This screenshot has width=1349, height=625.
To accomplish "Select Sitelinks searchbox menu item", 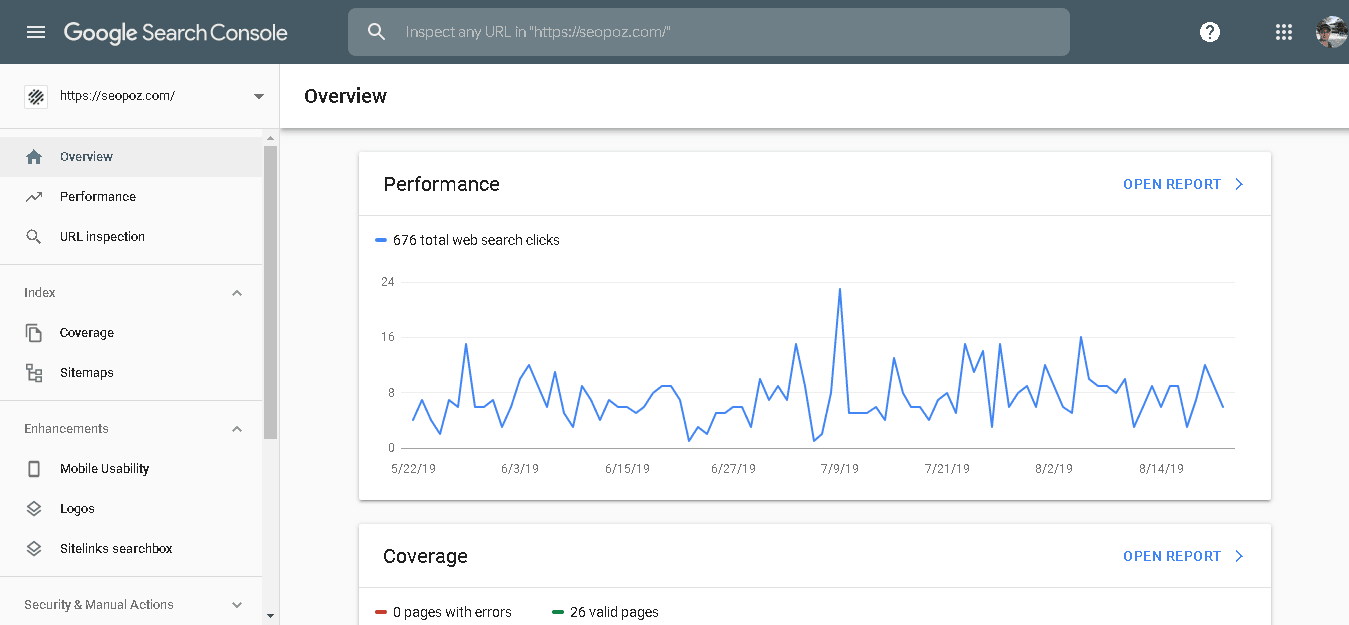I will coord(116,549).
